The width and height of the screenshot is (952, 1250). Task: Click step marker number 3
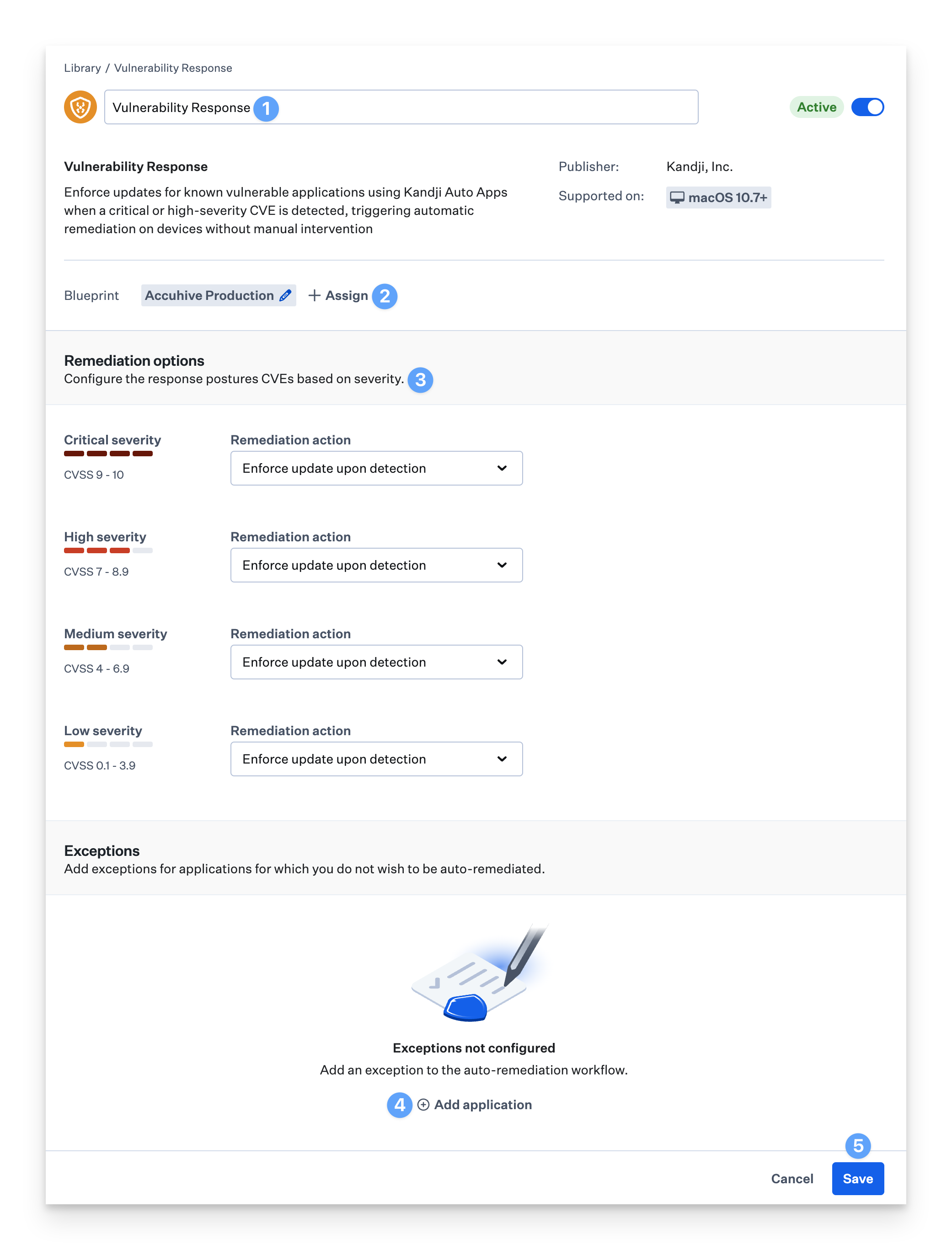tap(420, 379)
